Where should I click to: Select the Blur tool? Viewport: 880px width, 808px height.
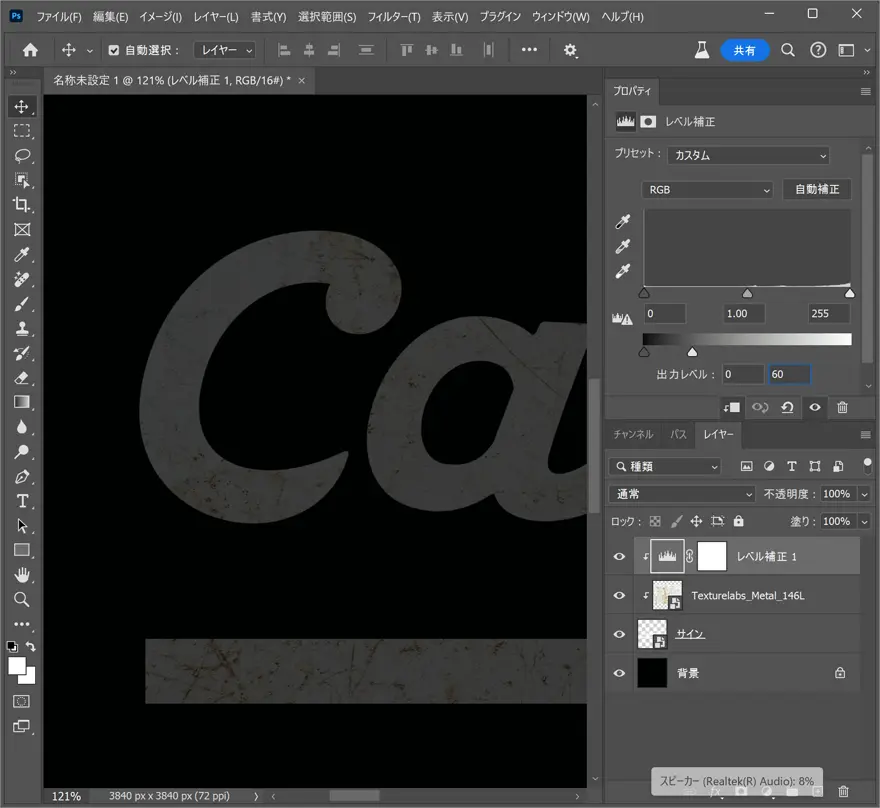[x=21, y=427]
